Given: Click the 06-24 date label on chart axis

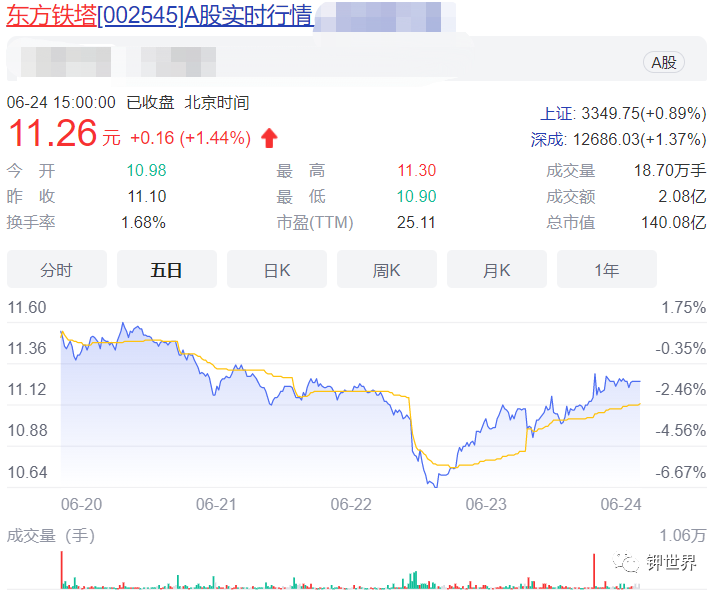Looking at the screenshot, I should click(x=621, y=504).
